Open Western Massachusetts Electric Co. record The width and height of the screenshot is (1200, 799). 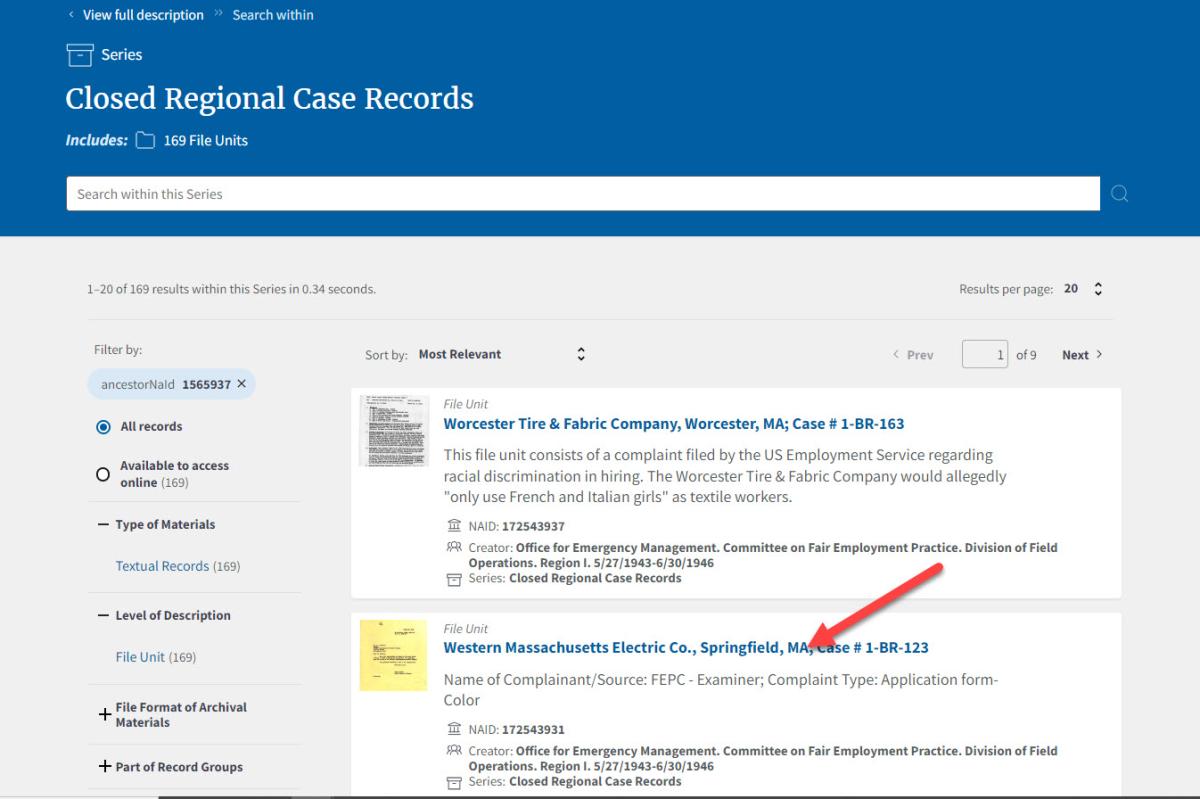click(x=685, y=648)
